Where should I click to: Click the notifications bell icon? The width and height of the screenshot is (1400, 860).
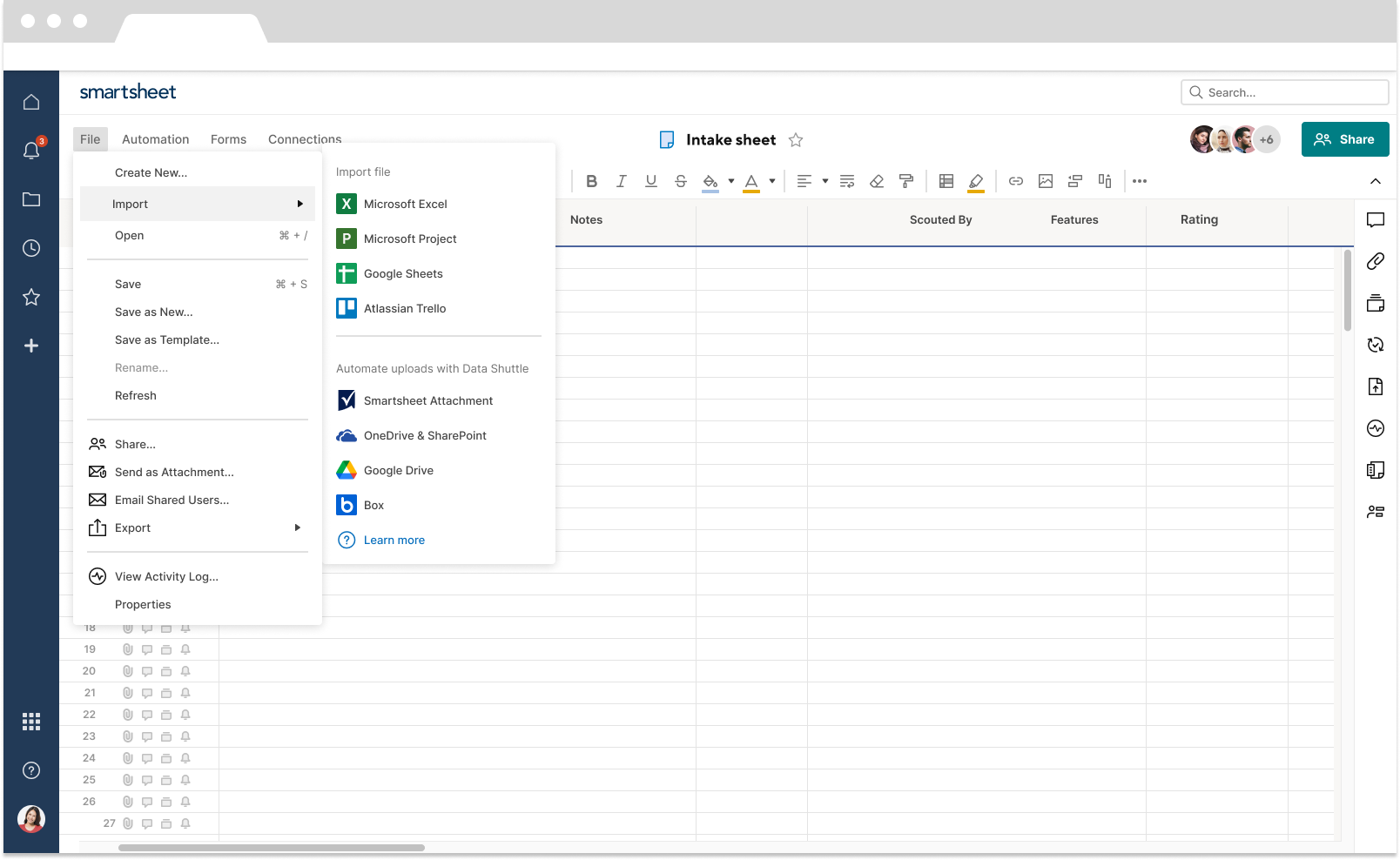click(x=31, y=151)
